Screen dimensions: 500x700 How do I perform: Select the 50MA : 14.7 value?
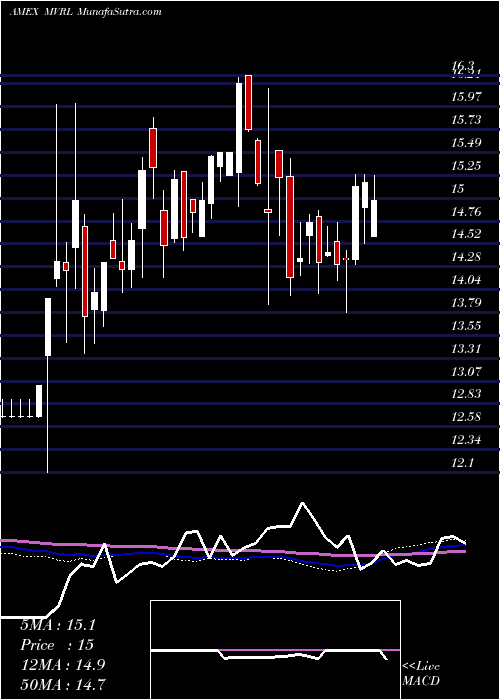[64, 685]
